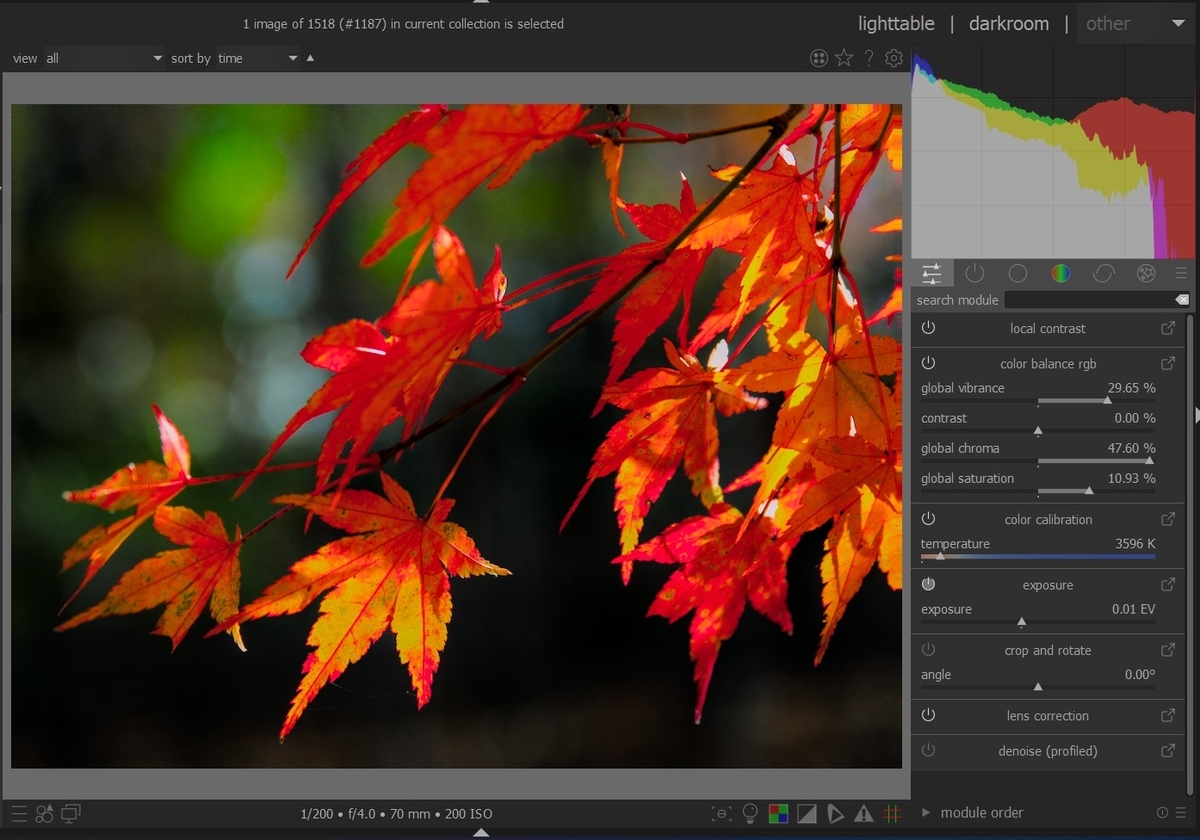Screen dimensions: 1200x840
Task: Toggle clipping indication icon
Action: [807, 814]
